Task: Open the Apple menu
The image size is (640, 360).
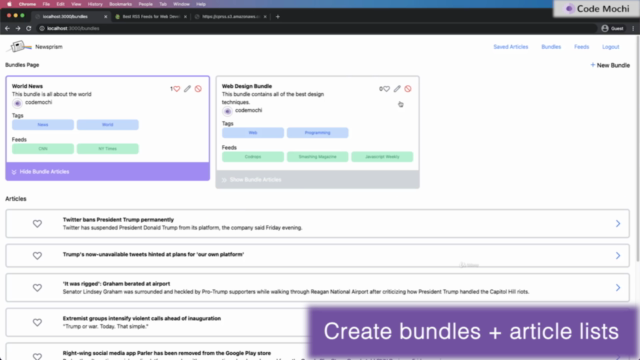Action: (9, 4)
